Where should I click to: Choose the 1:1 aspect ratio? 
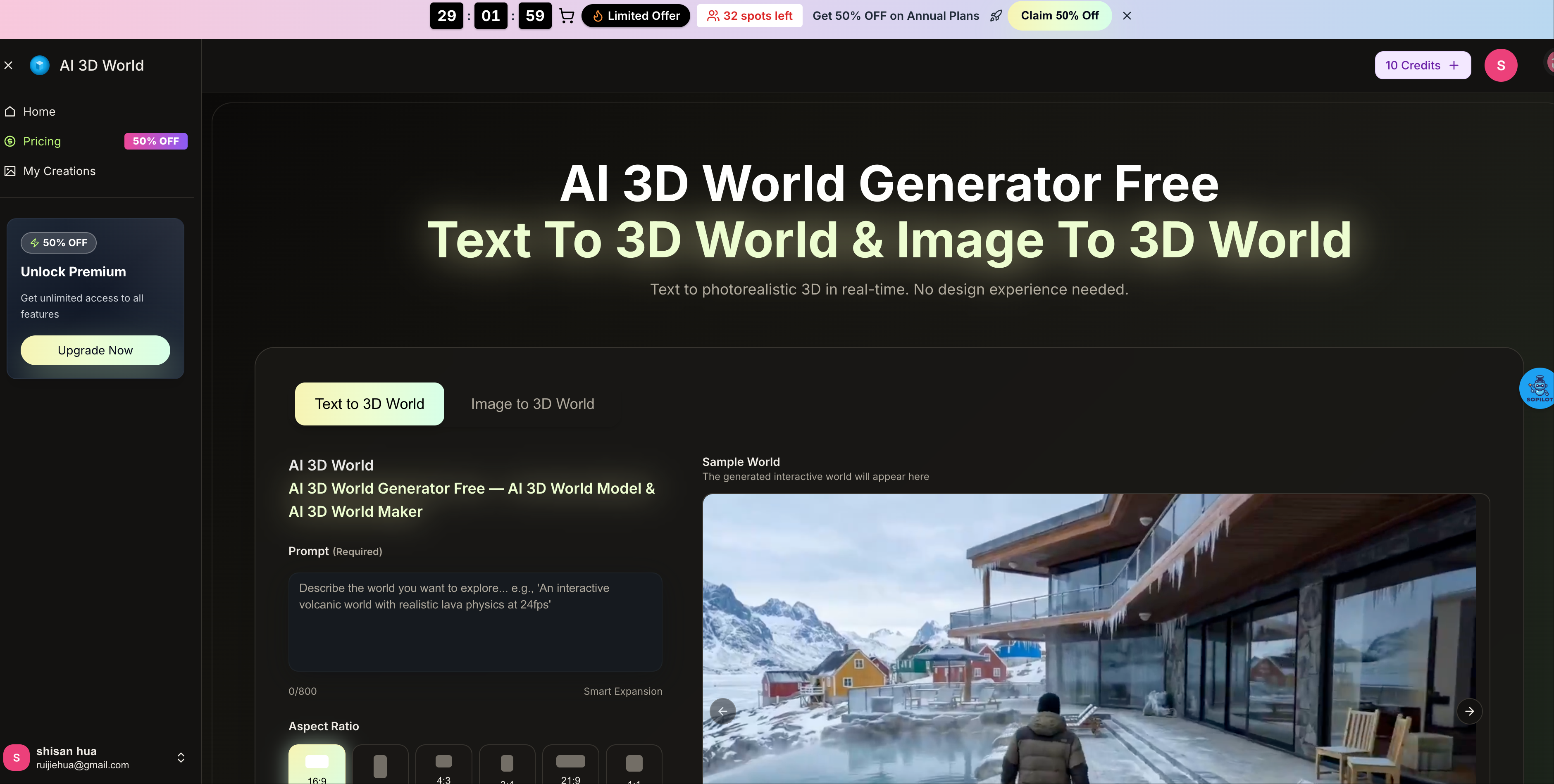(634, 766)
